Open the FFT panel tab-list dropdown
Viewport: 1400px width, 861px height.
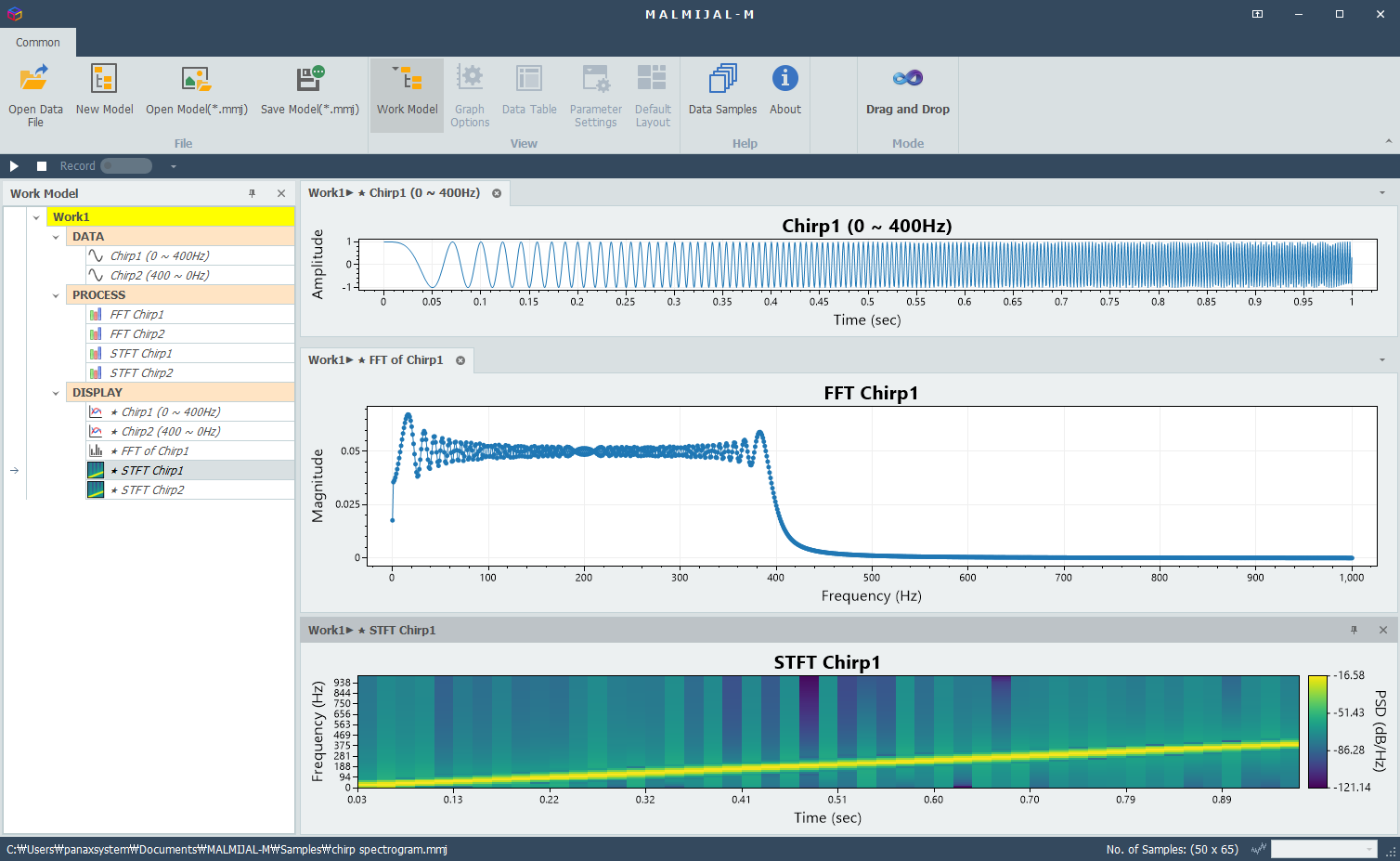(x=1382, y=360)
